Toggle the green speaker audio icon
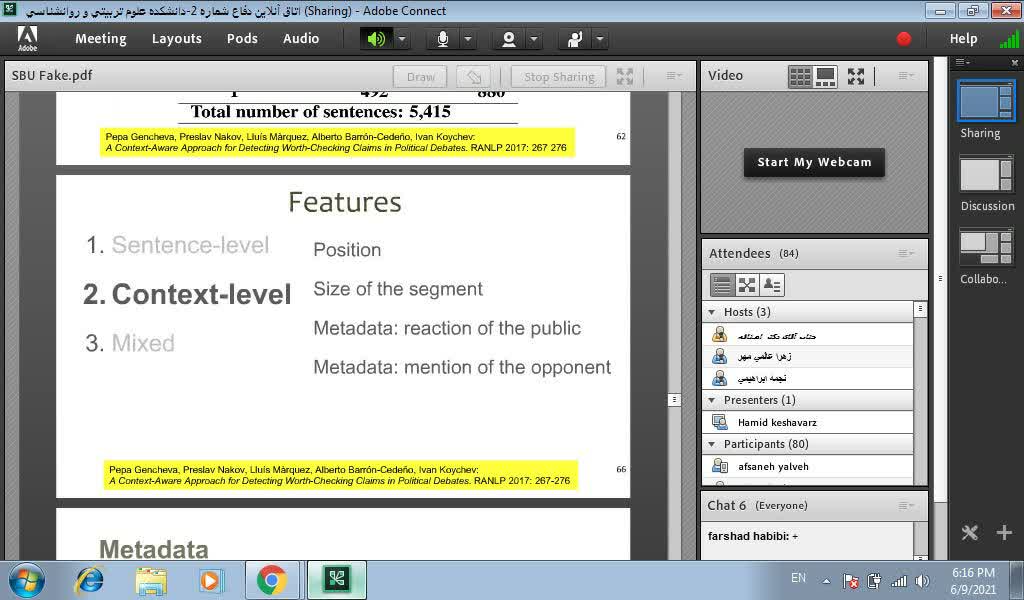The image size is (1024, 600). coord(376,39)
